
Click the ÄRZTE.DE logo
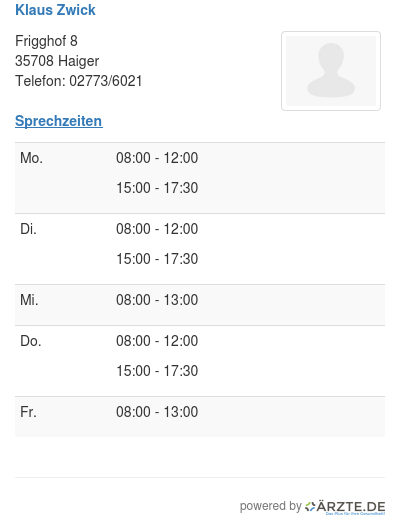(345, 507)
